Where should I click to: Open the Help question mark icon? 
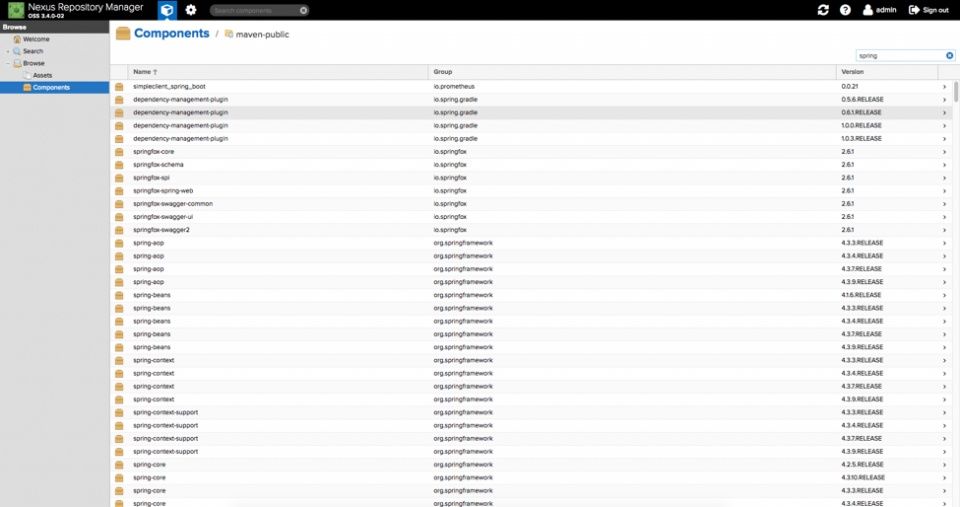point(845,10)
